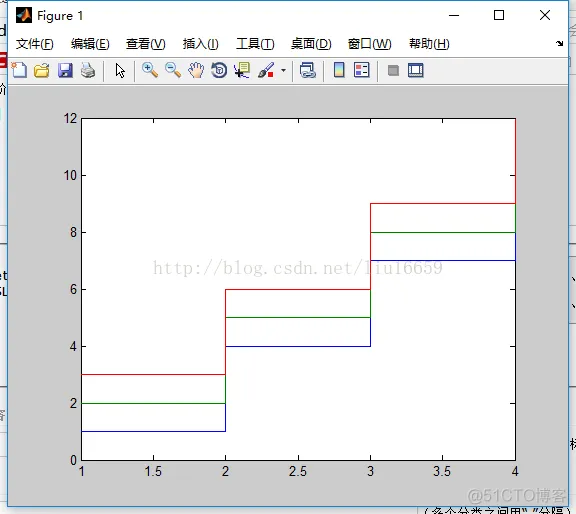The width and height of the screenshot is (576, 514).
Task: Click the MATLAB logo in title bar
Action: point(24,15)
